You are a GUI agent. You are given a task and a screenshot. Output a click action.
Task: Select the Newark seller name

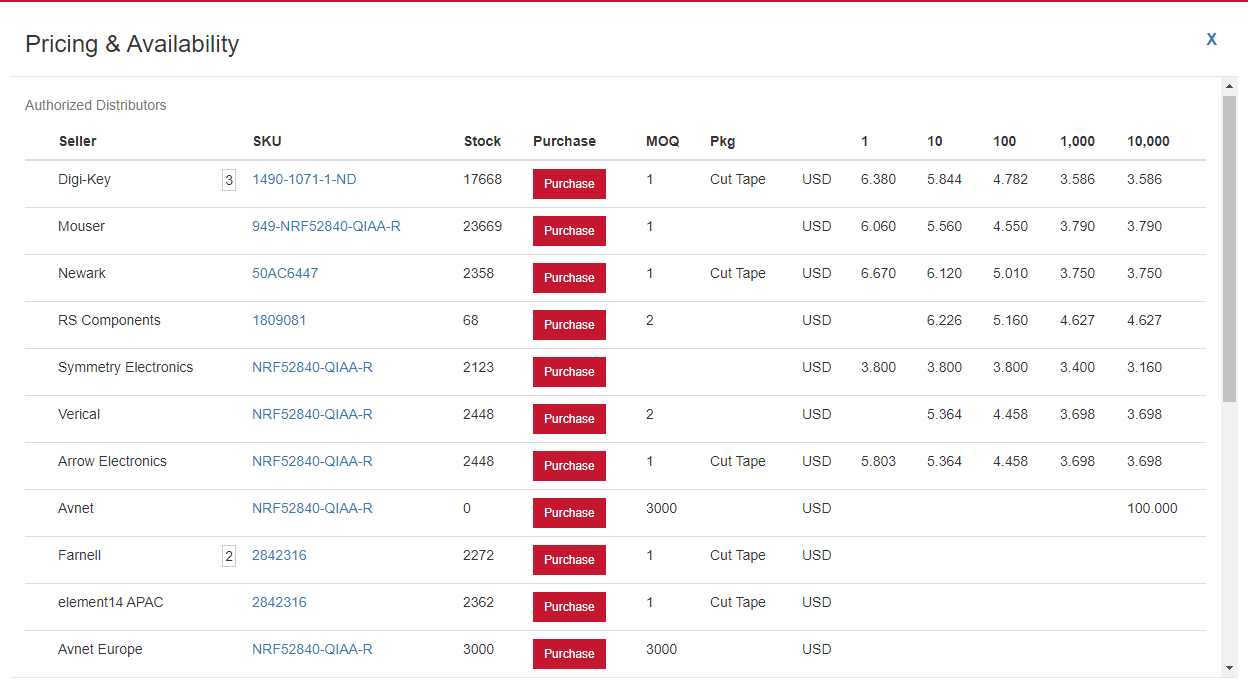point(82,274)
